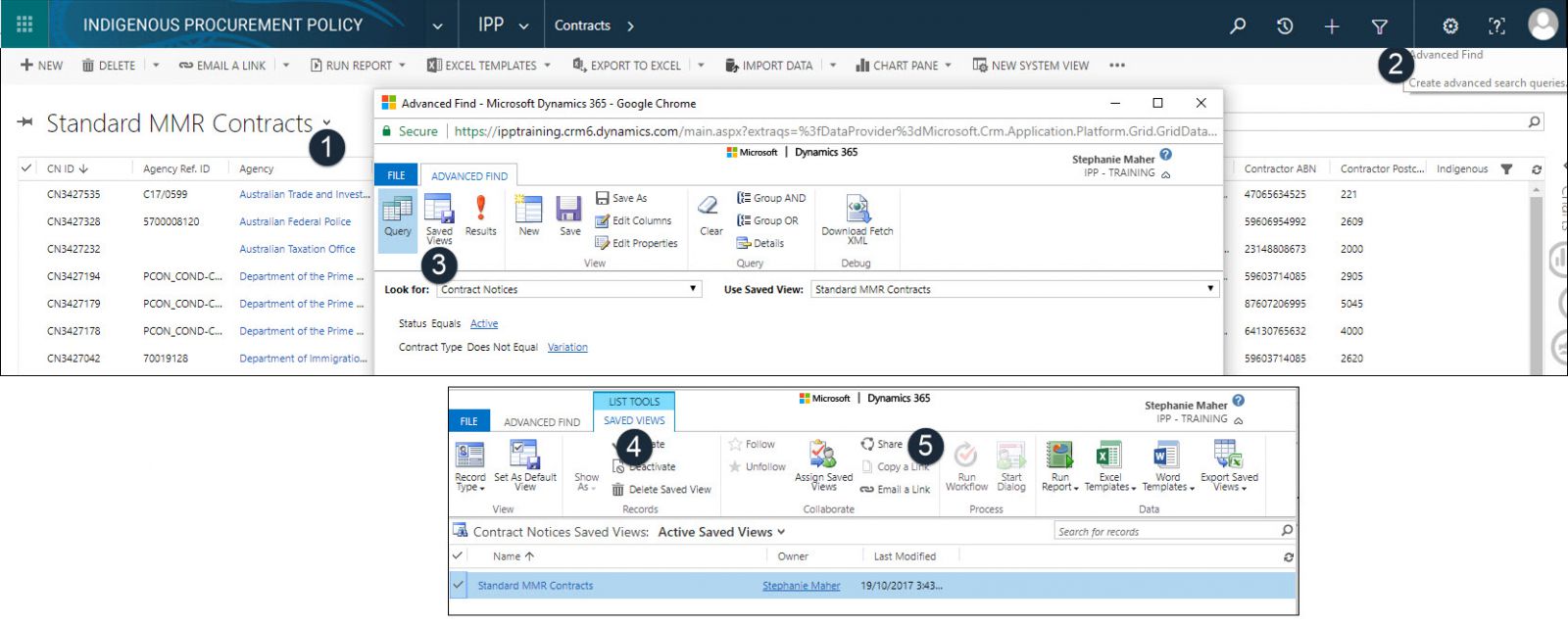Toggle checkbox for Standard MMR Contracts row
Viewport: 1568px width, 626px height.
(x=457, y=585)
